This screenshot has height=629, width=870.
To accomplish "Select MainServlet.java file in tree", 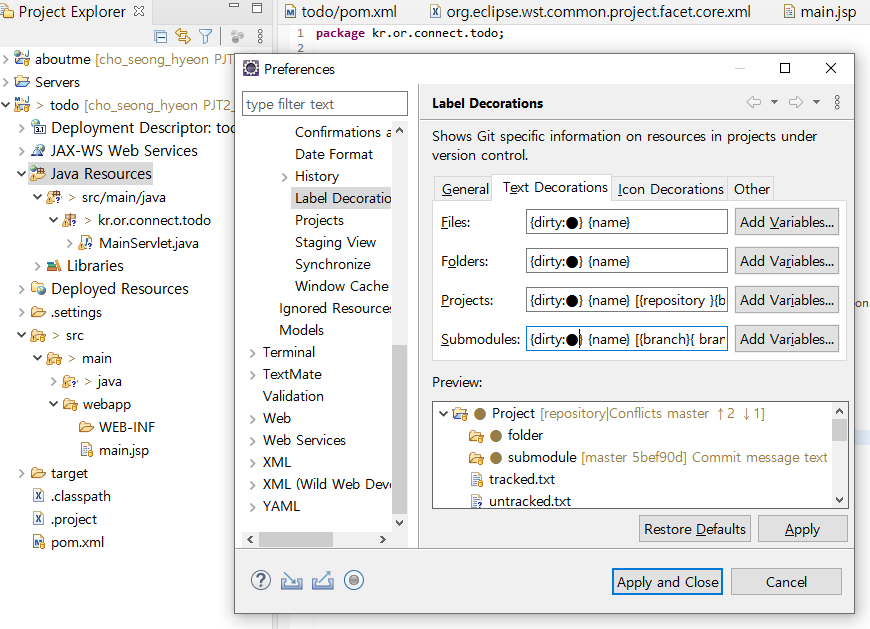I will click(149, 243).
